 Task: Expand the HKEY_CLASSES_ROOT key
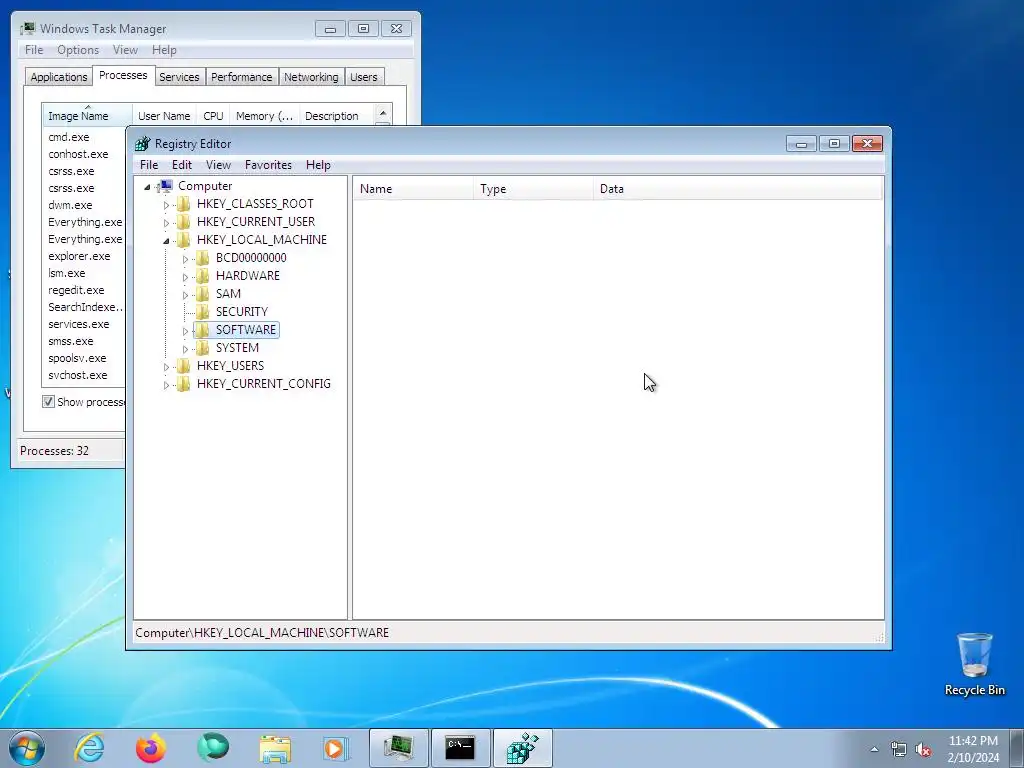pos(166,205)
